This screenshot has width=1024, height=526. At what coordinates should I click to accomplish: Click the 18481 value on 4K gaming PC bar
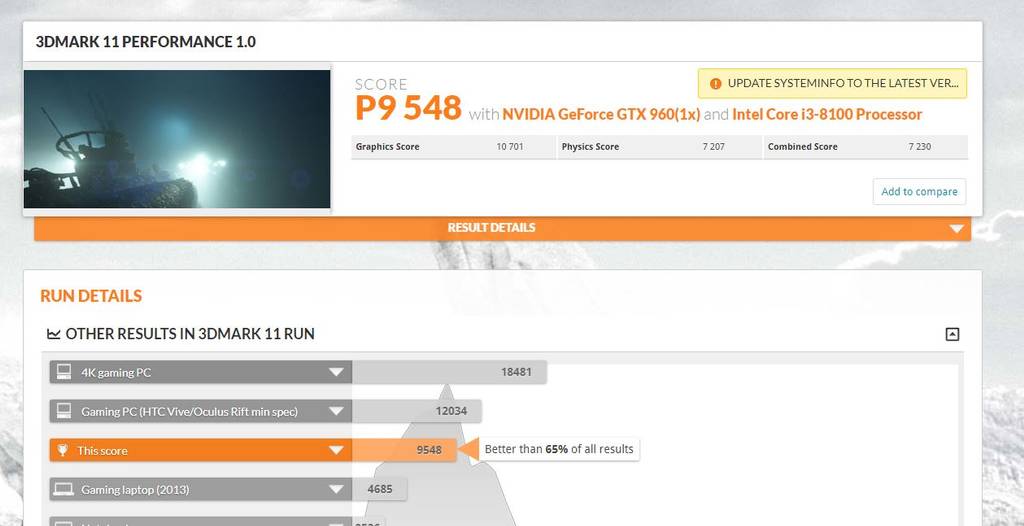pyautogui.click(x=516, y=372)
